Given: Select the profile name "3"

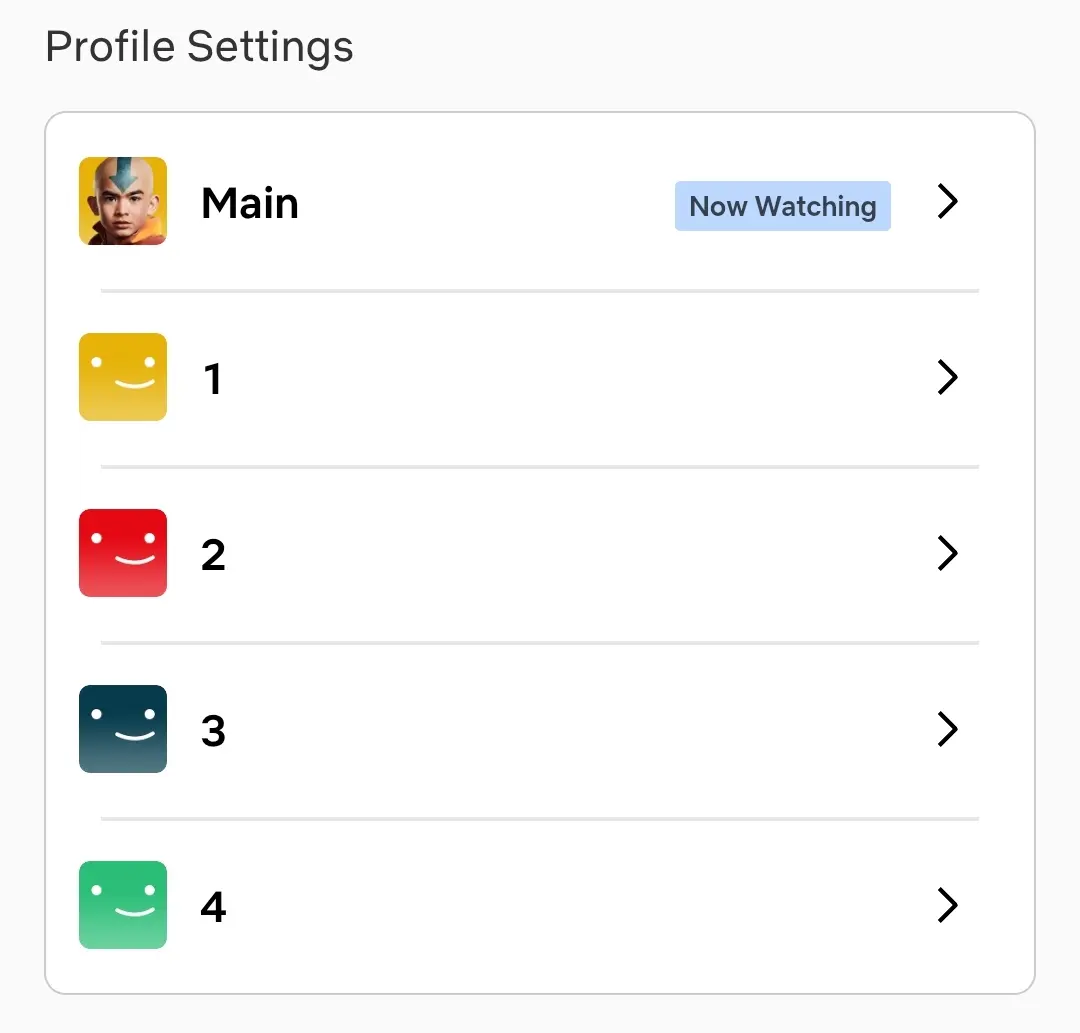Looking at the screenshot, I should coord(213,731).
